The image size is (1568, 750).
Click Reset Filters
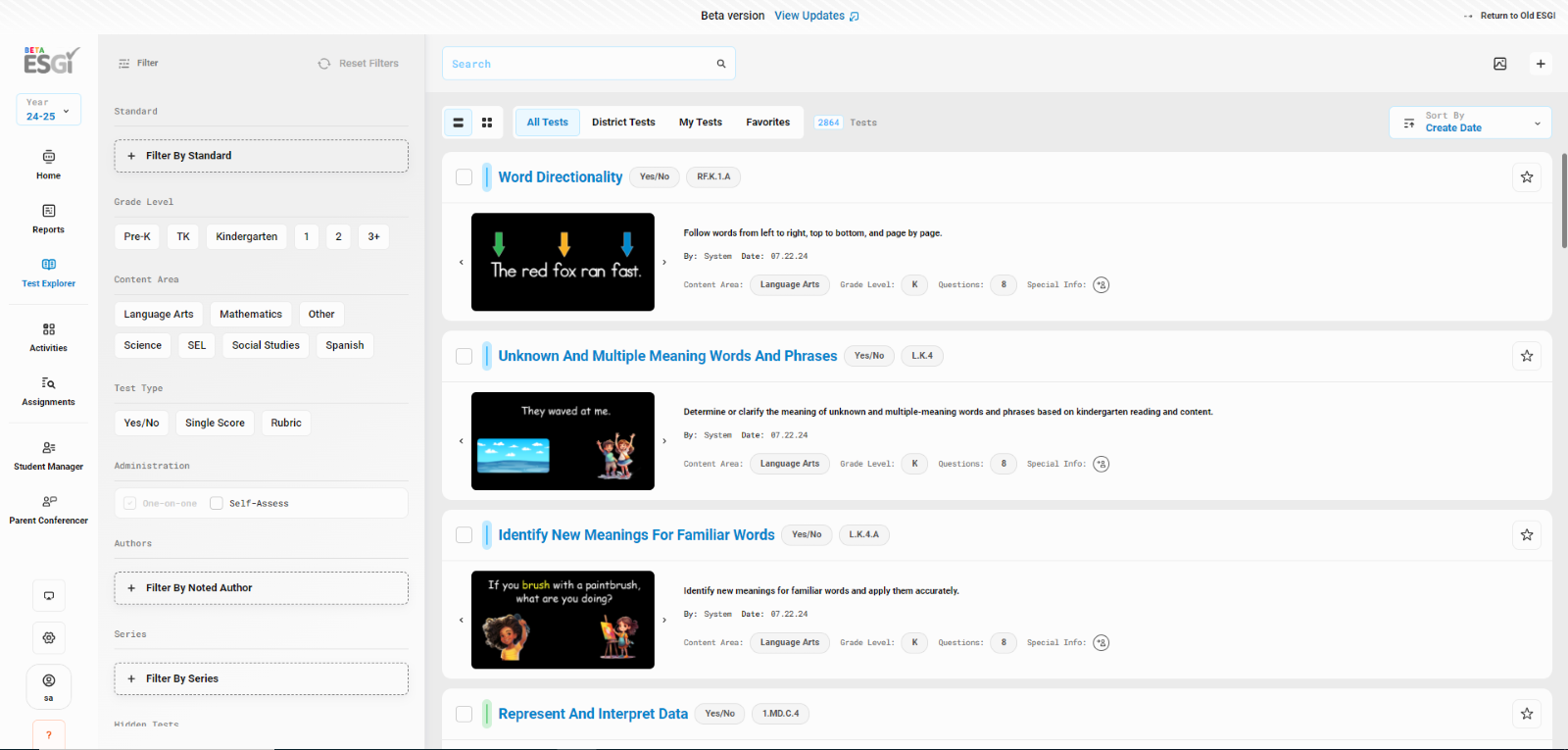[x=359, y=64]
